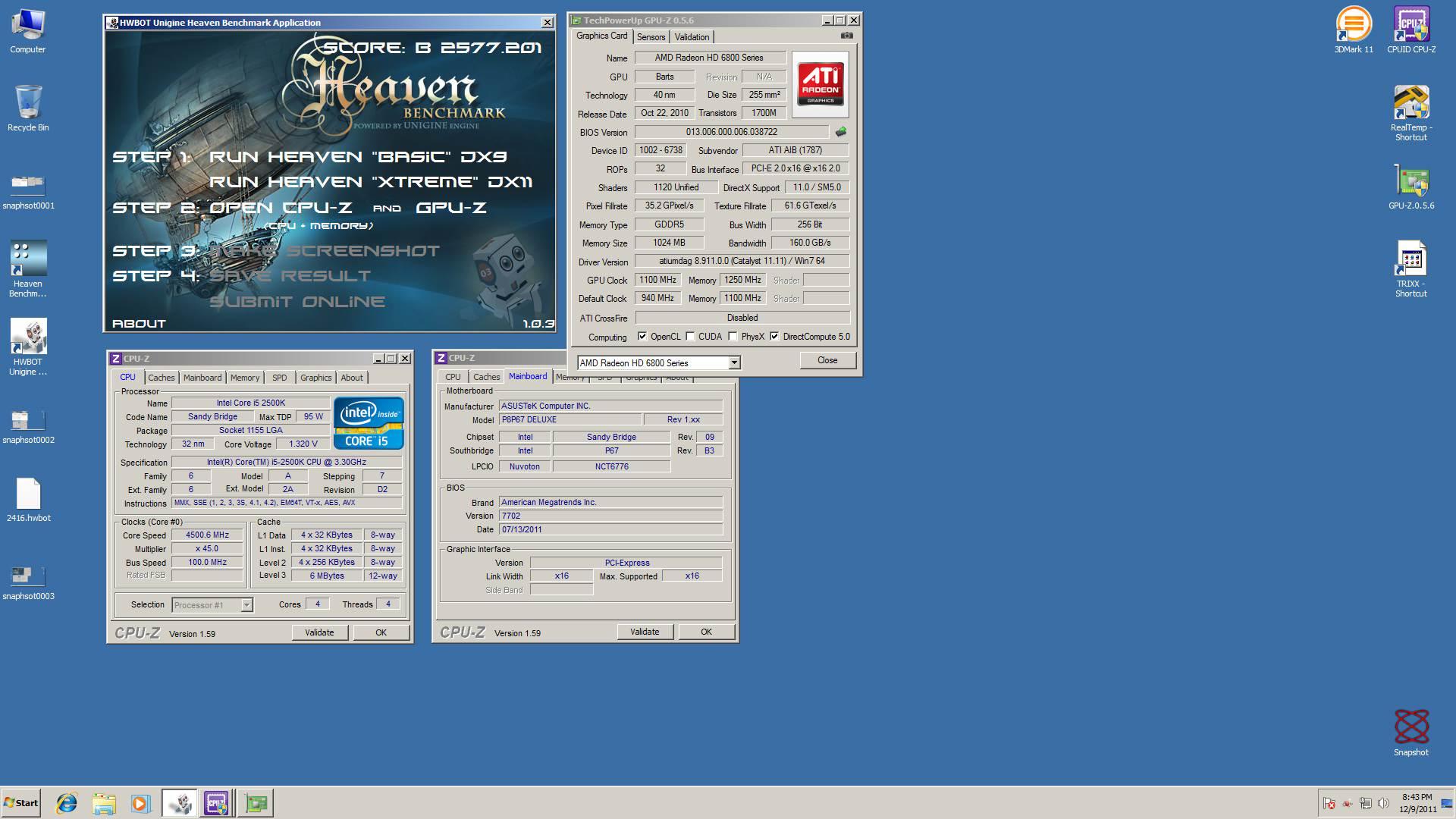Open Heaven Benchmark desktop shortcut

pos(28,269)
